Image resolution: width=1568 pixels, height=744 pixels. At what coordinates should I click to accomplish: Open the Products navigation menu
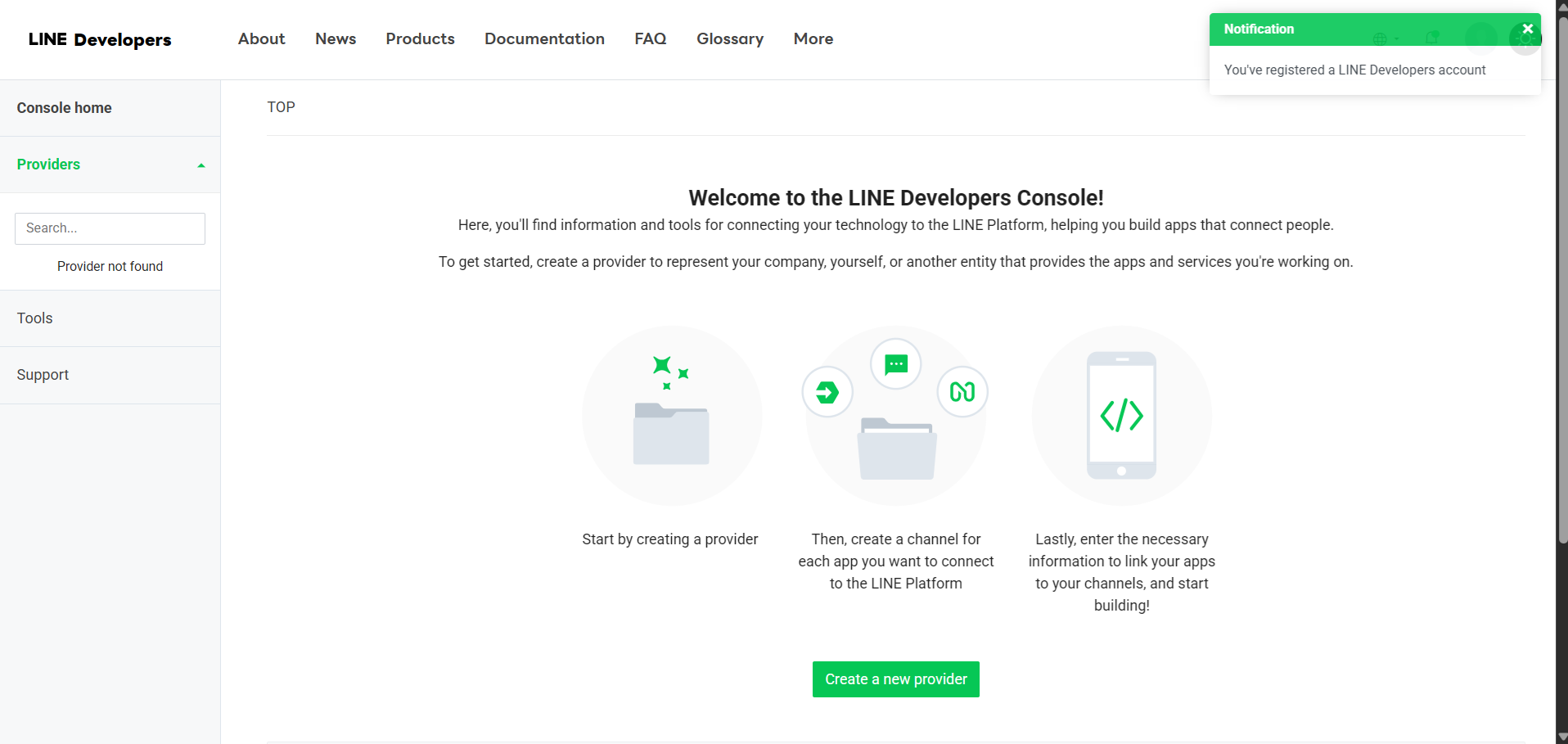click(x=420, y=38)
